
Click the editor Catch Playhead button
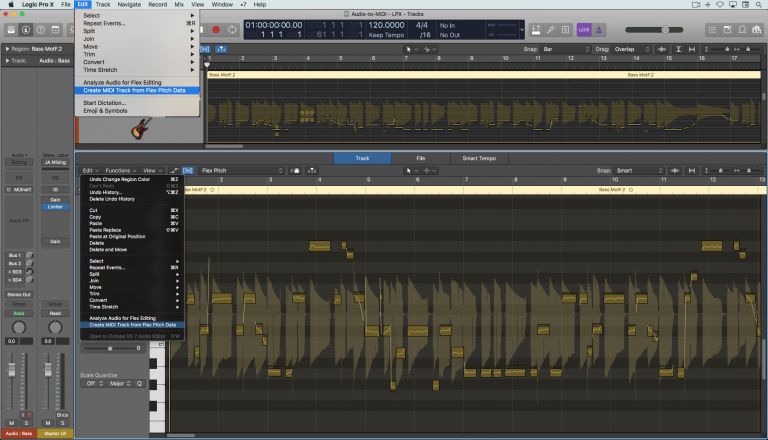312,171
